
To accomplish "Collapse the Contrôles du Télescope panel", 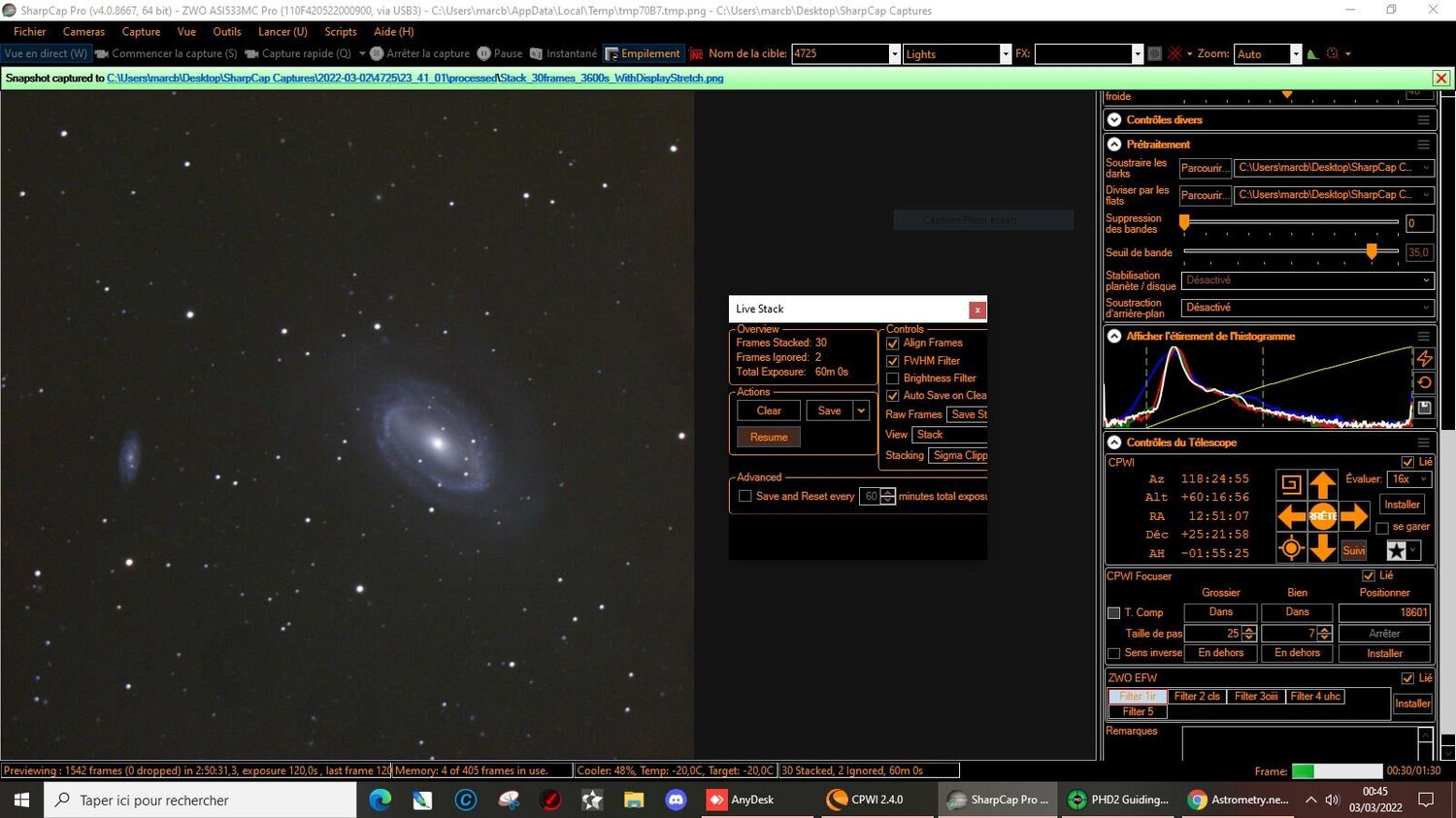I will coord(1113,442).
